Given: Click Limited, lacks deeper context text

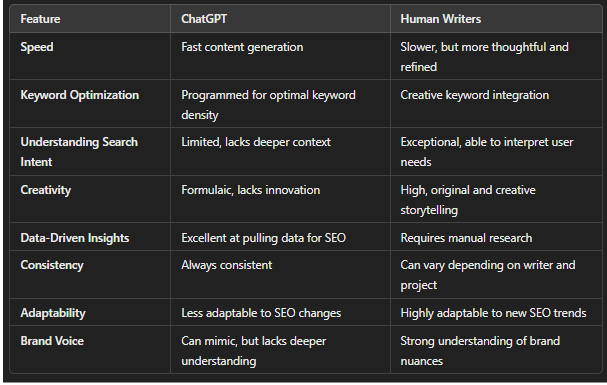Looking at the screenshot, I should coord(256,142).
